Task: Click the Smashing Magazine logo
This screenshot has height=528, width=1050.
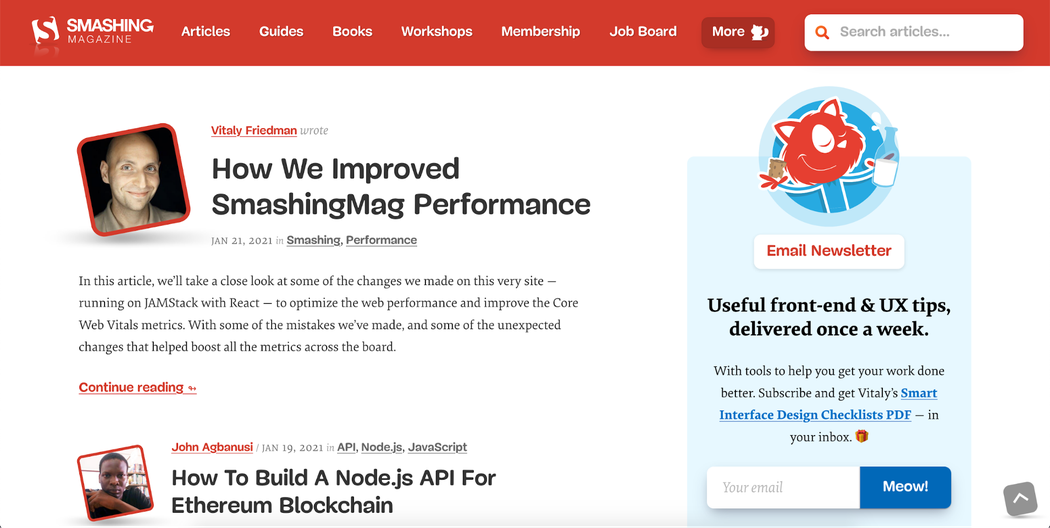Action: click(93, 31)
